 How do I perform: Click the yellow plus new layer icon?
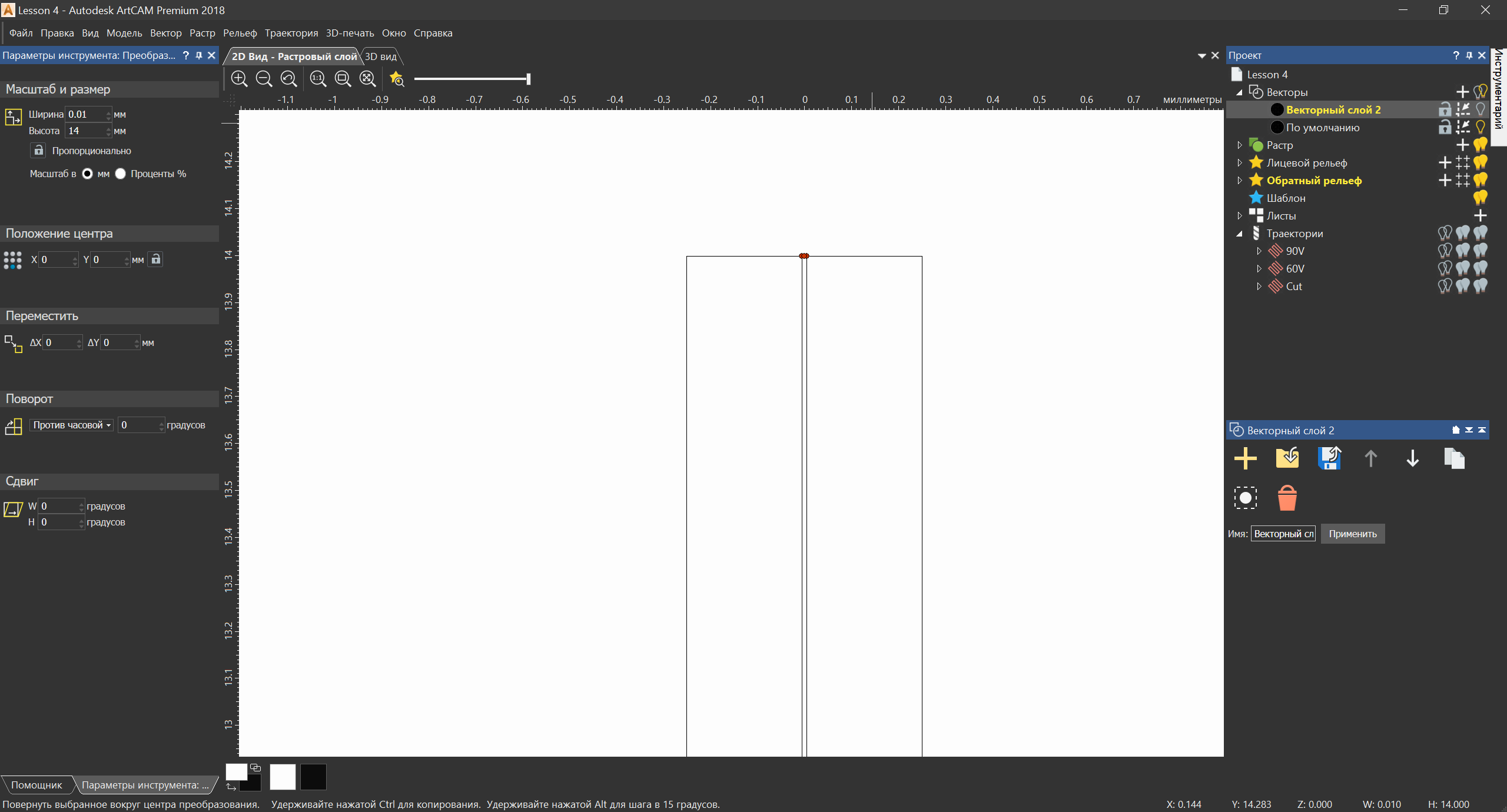pyautogui.click(x=1246, y=458)
